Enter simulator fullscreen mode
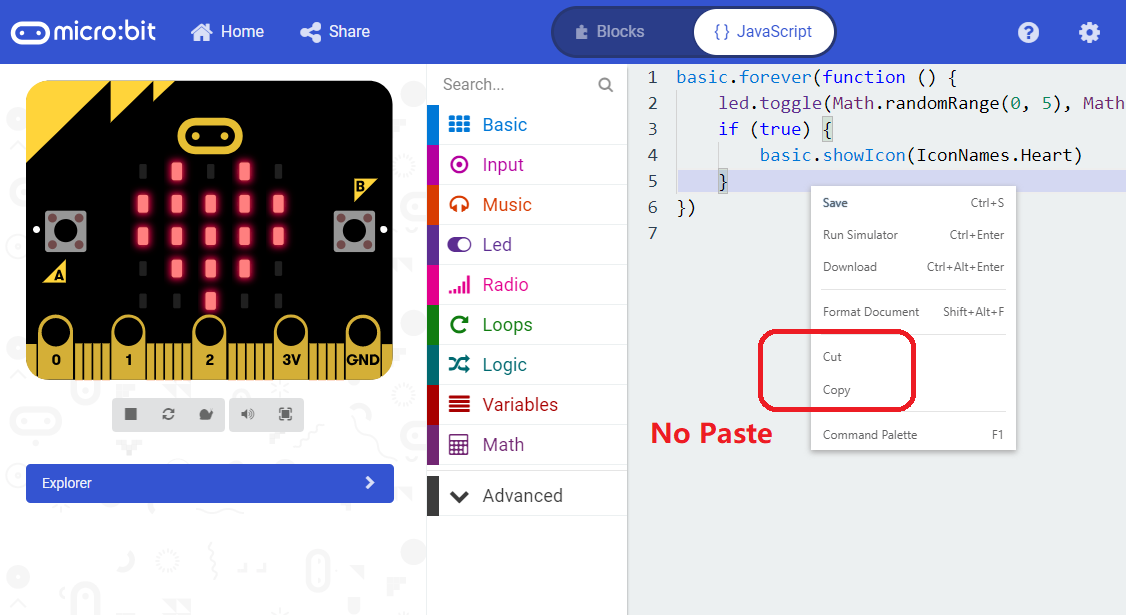The width and height of the screenshot is (1126, 615). pyautogui.click(x=282, y=414)
